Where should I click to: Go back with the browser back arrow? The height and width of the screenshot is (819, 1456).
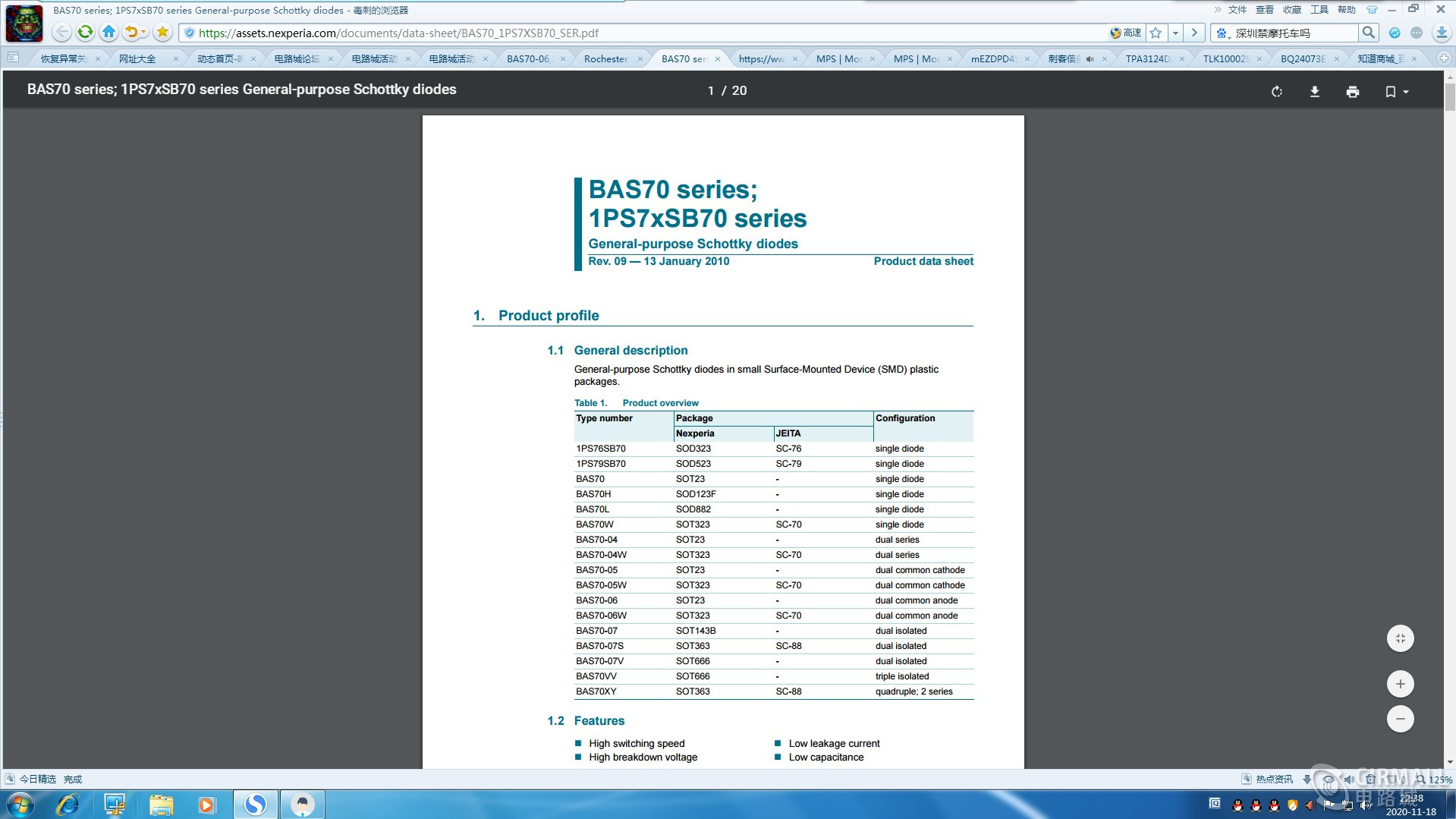click(62, 33)
